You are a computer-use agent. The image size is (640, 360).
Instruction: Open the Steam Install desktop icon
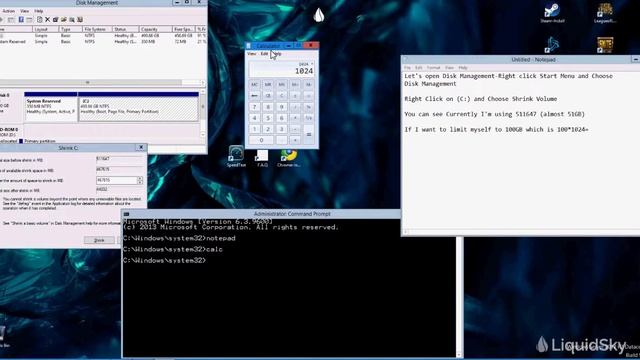552,13
